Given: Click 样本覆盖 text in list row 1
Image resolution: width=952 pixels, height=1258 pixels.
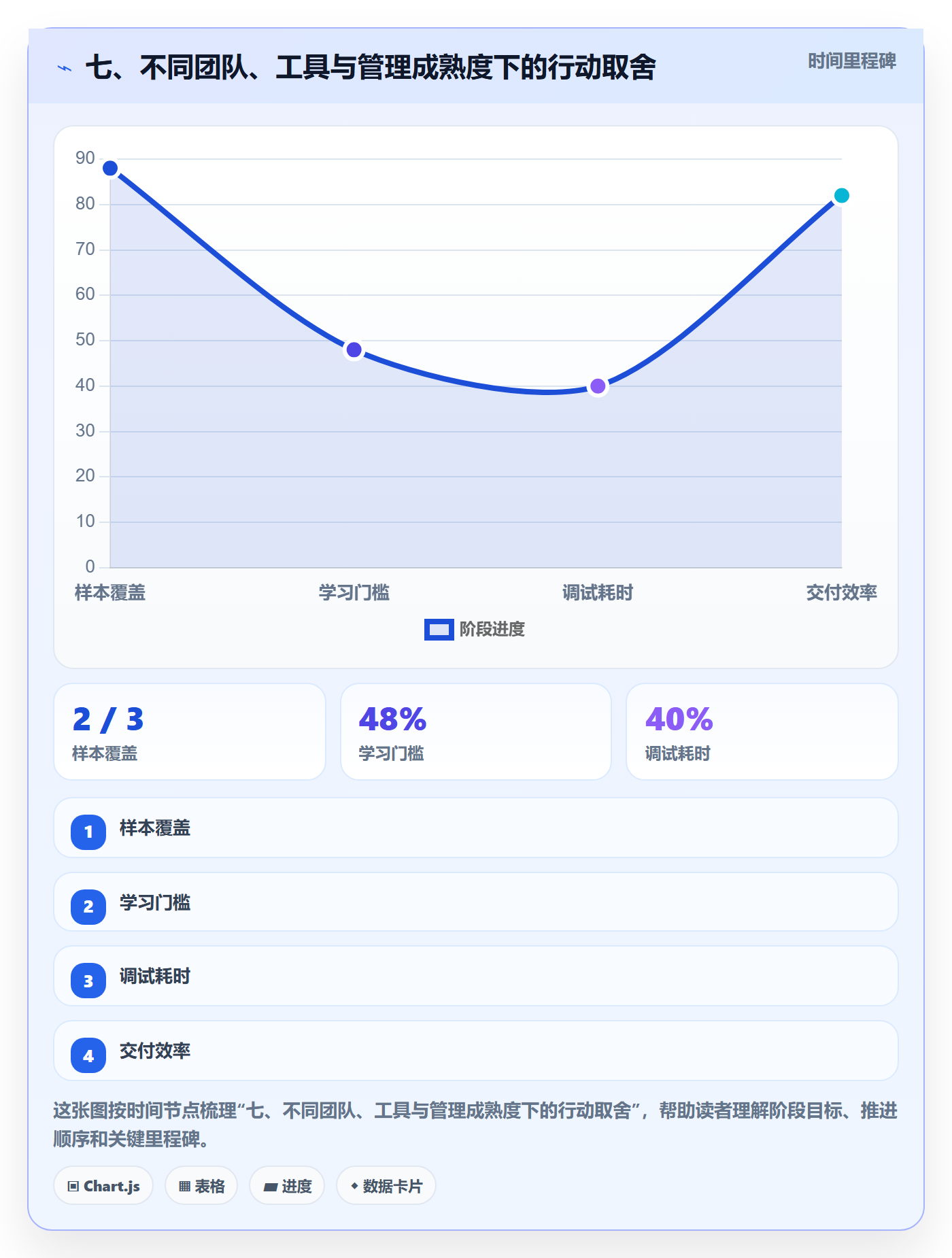Looking at the screenshot, I should click(x=155, y=828).
